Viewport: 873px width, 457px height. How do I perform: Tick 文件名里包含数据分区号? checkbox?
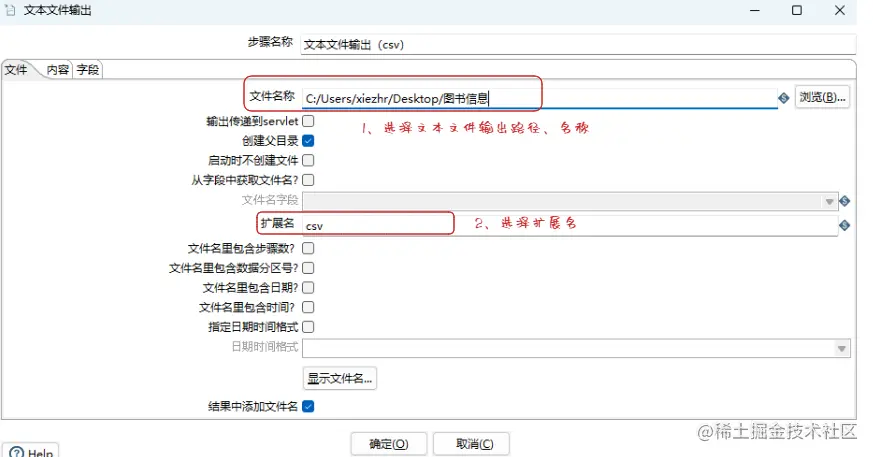coord(308,268)
